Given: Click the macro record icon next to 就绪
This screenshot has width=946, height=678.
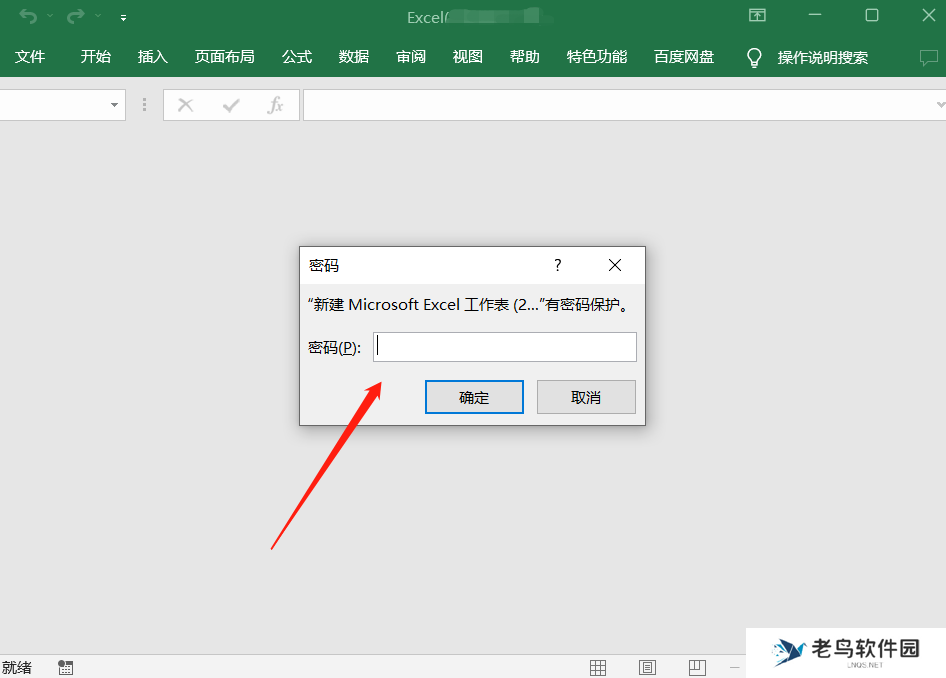Looking at the screenshot, I should click(x=65, y=667).
